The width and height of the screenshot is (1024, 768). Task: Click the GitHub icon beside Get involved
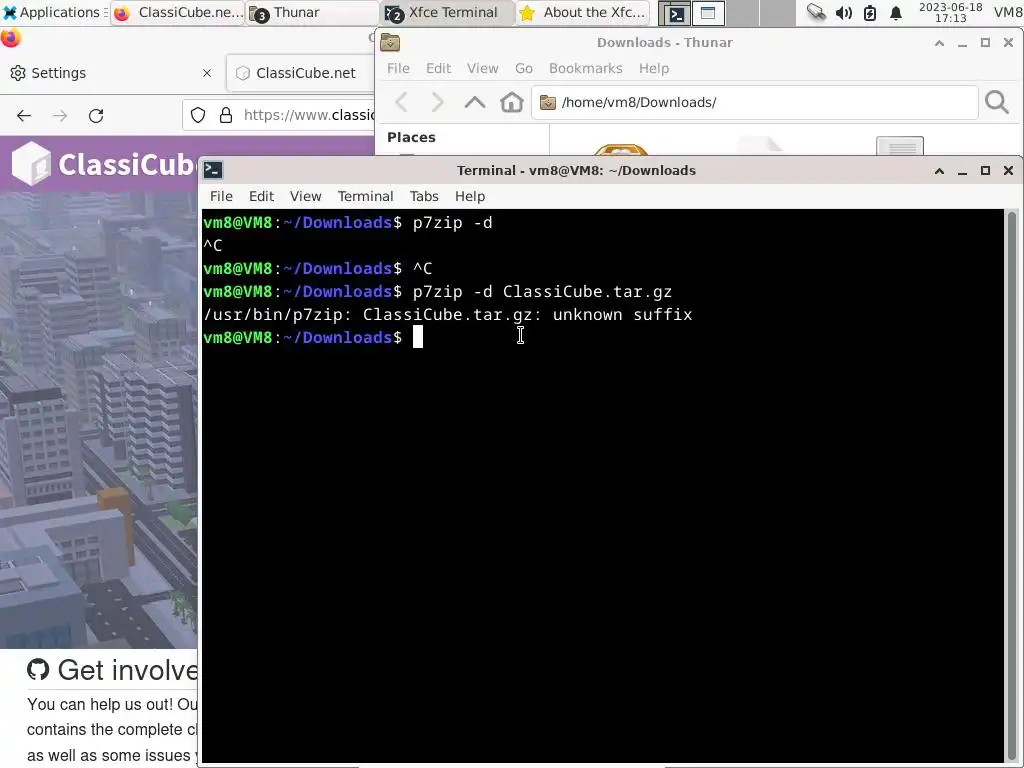(x=38, y=669)
